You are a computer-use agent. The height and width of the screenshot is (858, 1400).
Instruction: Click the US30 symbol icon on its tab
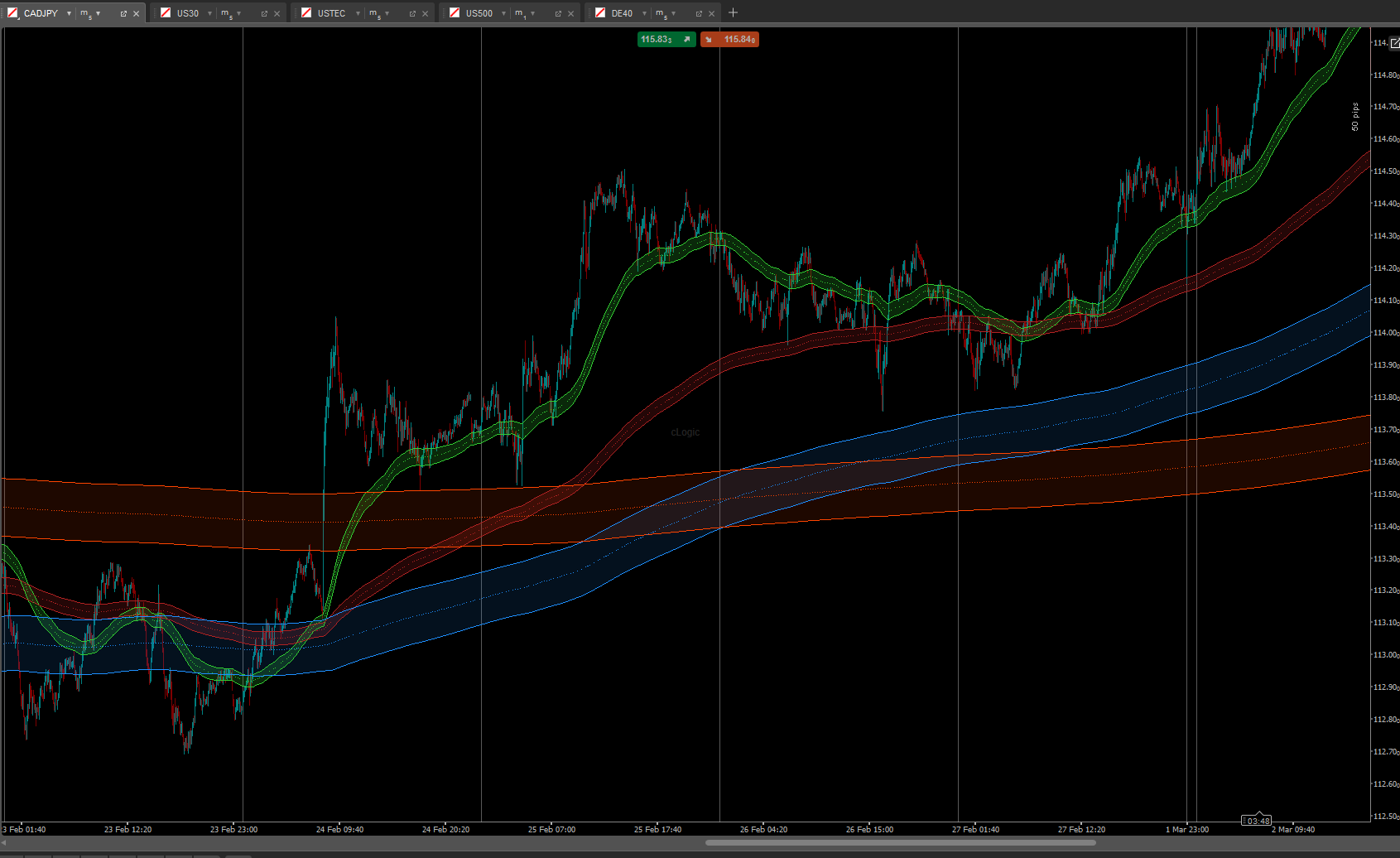click(x=166, y=12)
